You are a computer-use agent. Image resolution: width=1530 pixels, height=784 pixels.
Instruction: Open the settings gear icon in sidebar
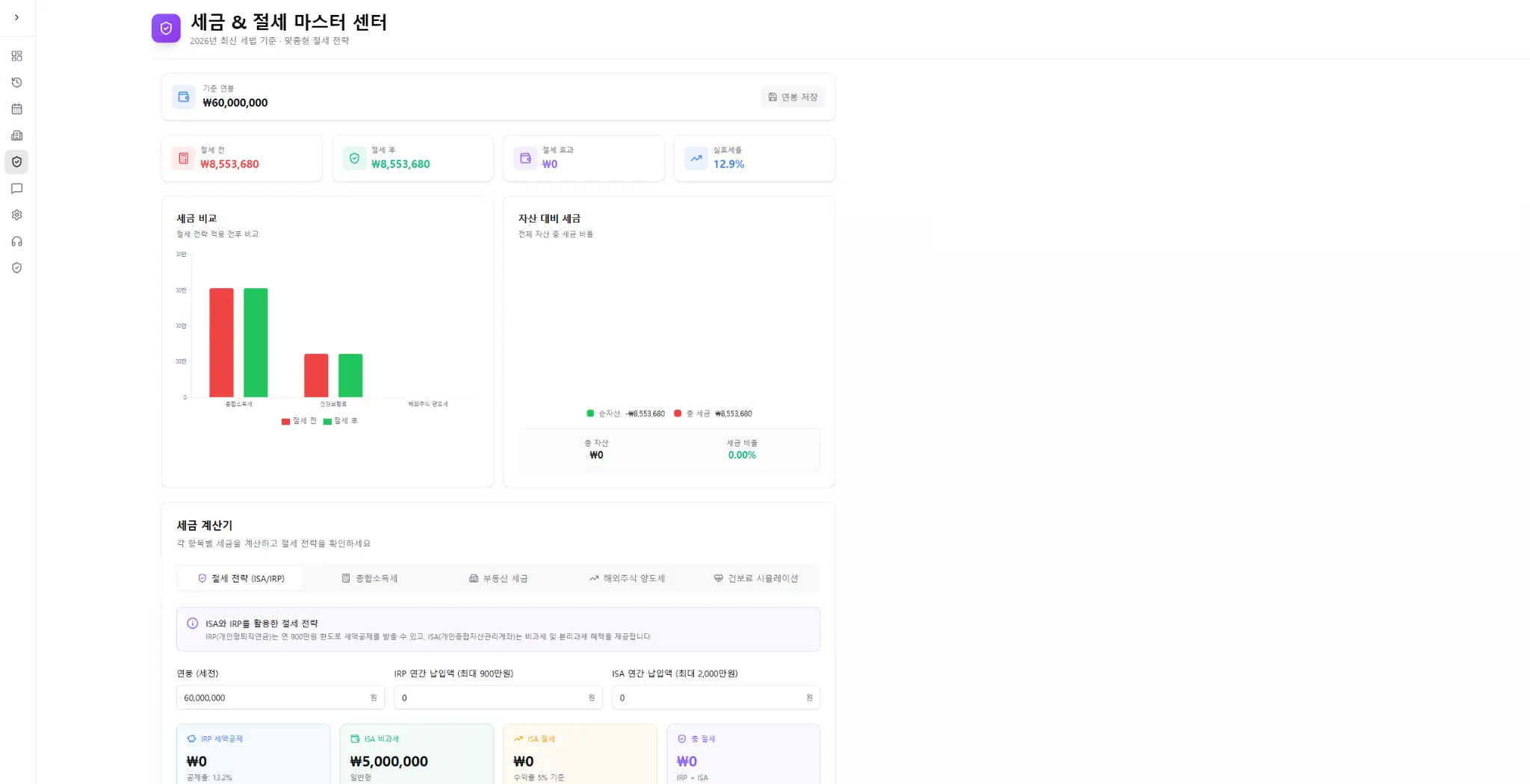tap(16, 215)
